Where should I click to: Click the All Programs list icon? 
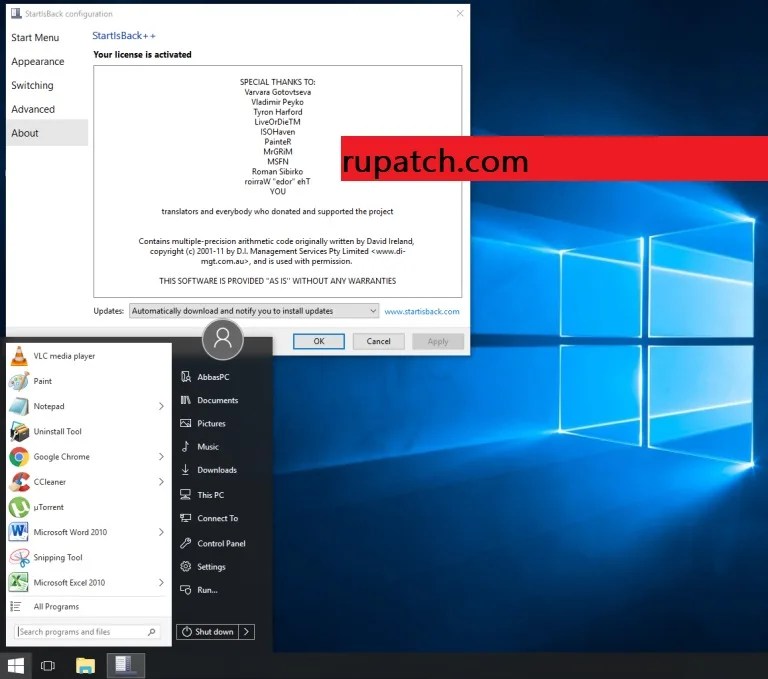pyautogui.click(x=16, y=606)
